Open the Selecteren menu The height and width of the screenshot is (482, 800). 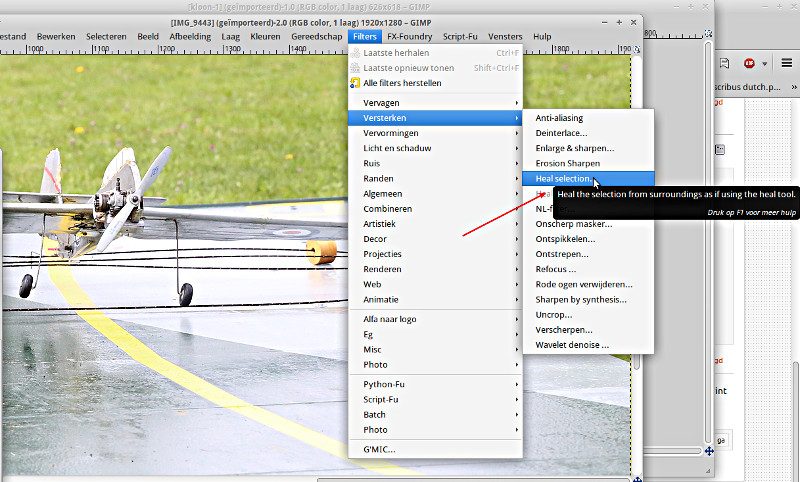106,37
